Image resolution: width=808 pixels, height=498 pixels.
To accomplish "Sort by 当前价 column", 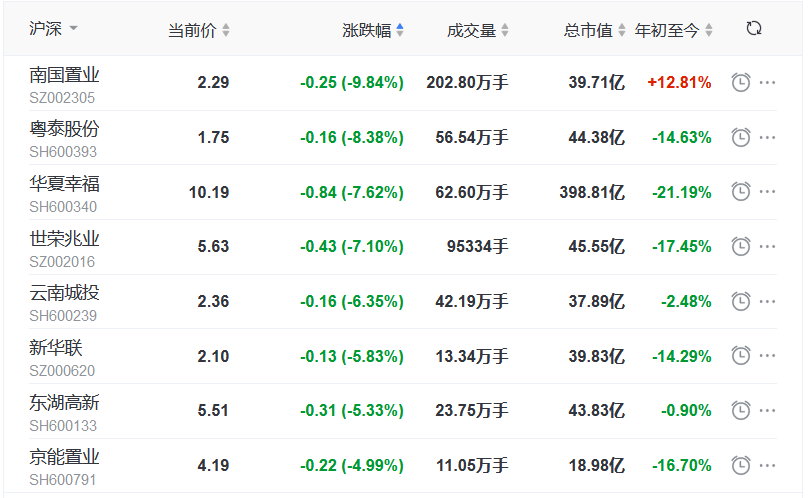I will (x=199, y=30).
